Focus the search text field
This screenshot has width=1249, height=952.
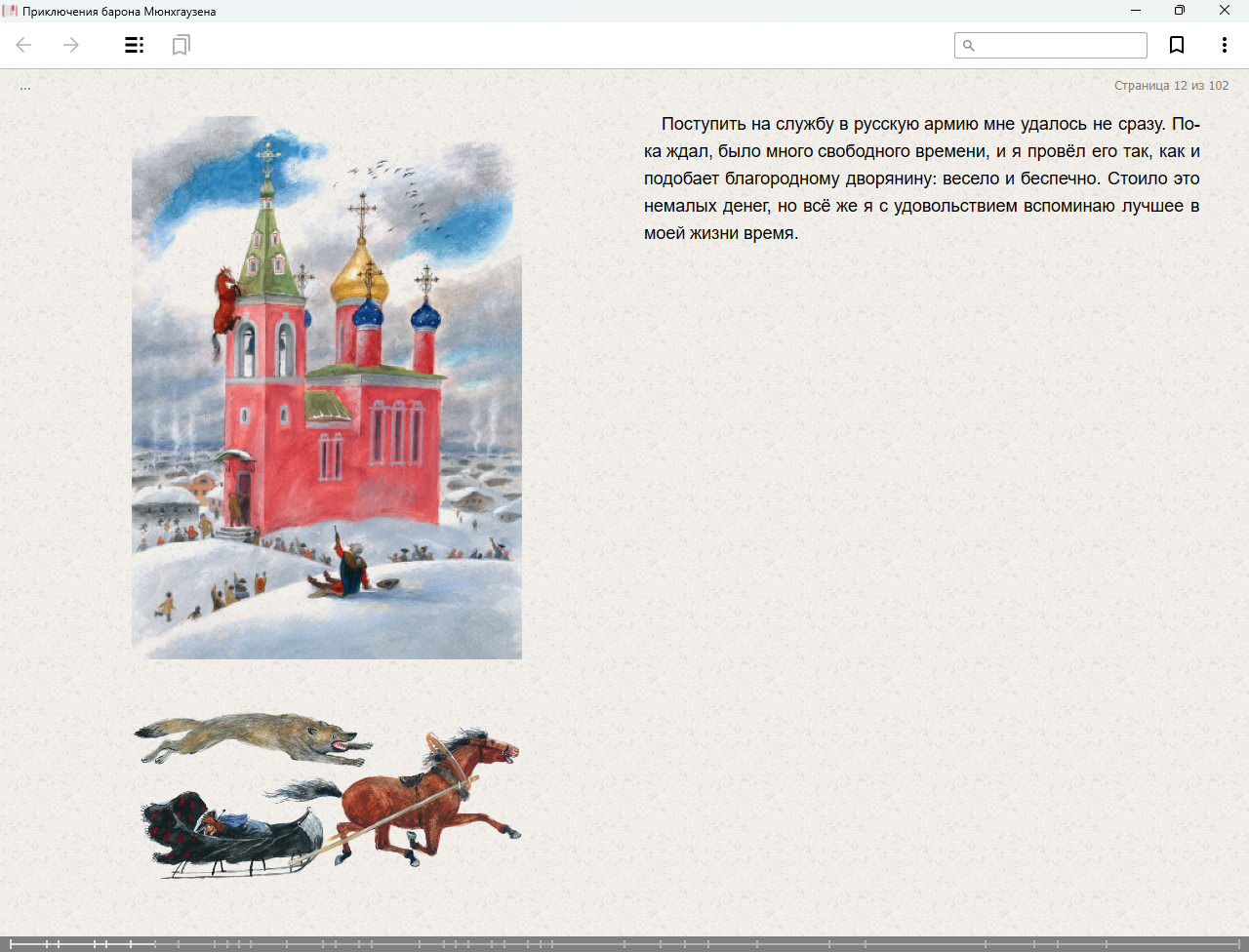pos(1060,46)
